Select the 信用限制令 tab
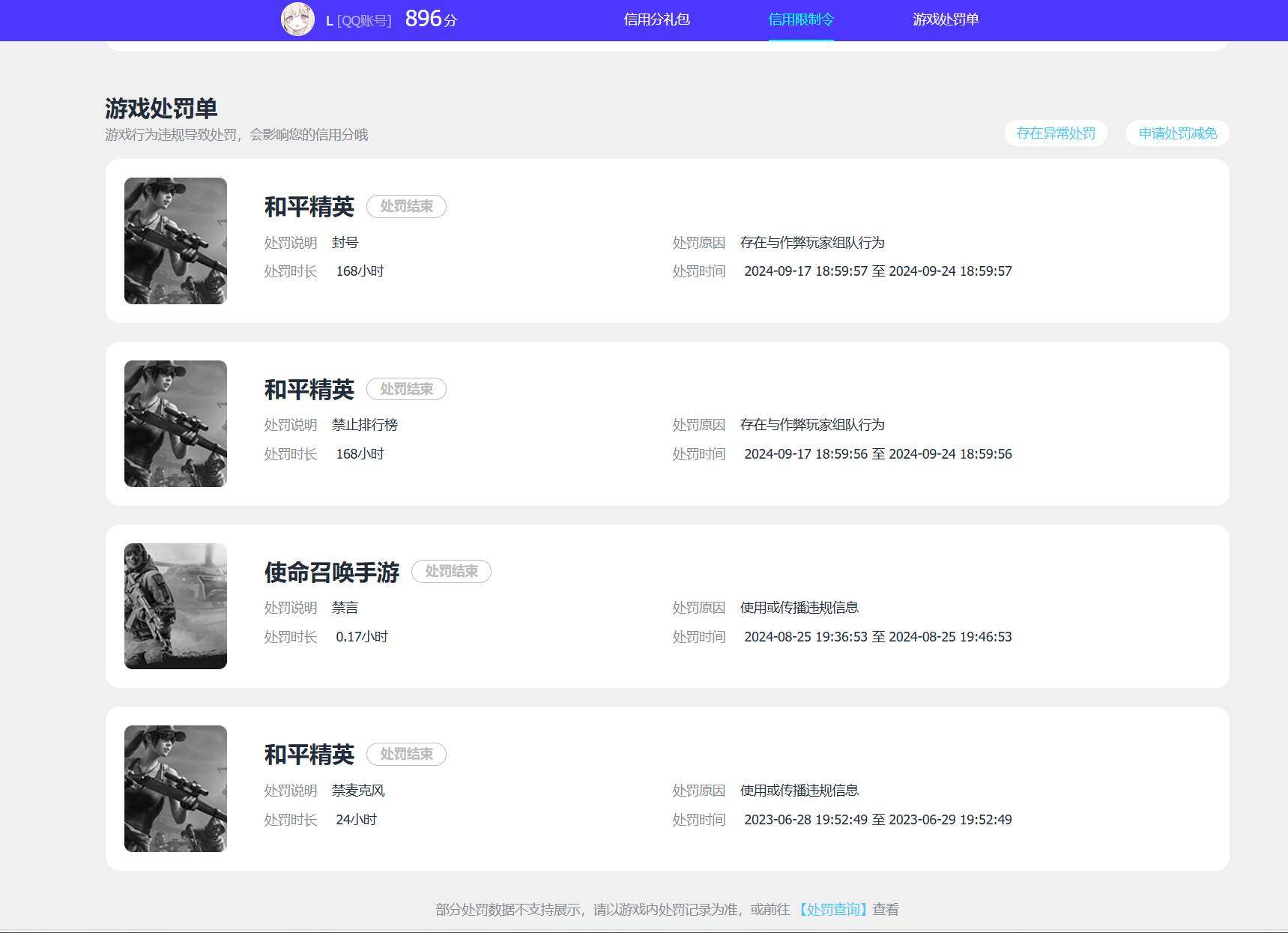 coord(800,19)
